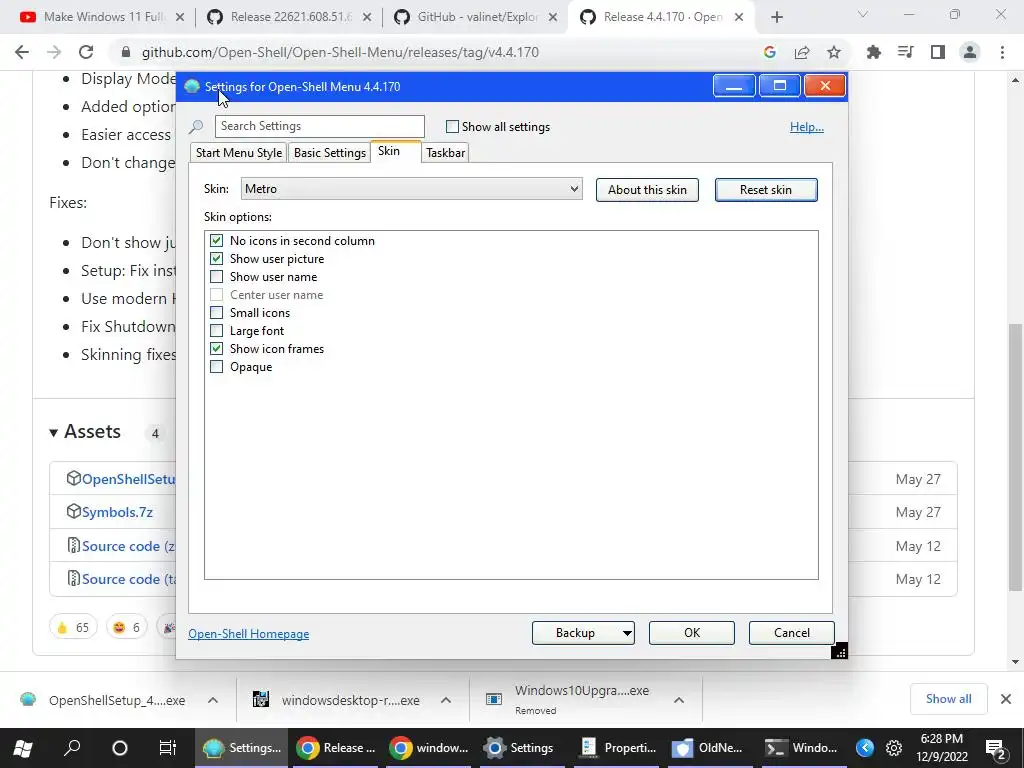Screen dimensions: 1024x768
Task: Open a new browser tab
Action: (776, 18)
